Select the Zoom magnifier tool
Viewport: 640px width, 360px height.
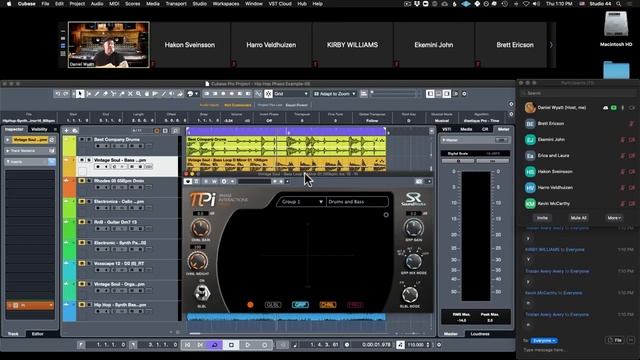tap(138, 94)
